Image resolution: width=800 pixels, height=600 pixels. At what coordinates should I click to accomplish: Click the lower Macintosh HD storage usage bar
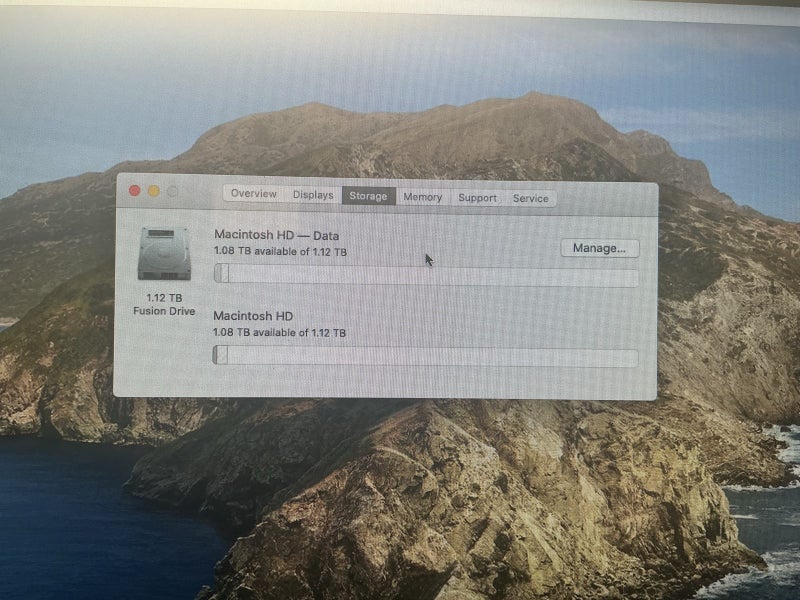tap(425, 356)
